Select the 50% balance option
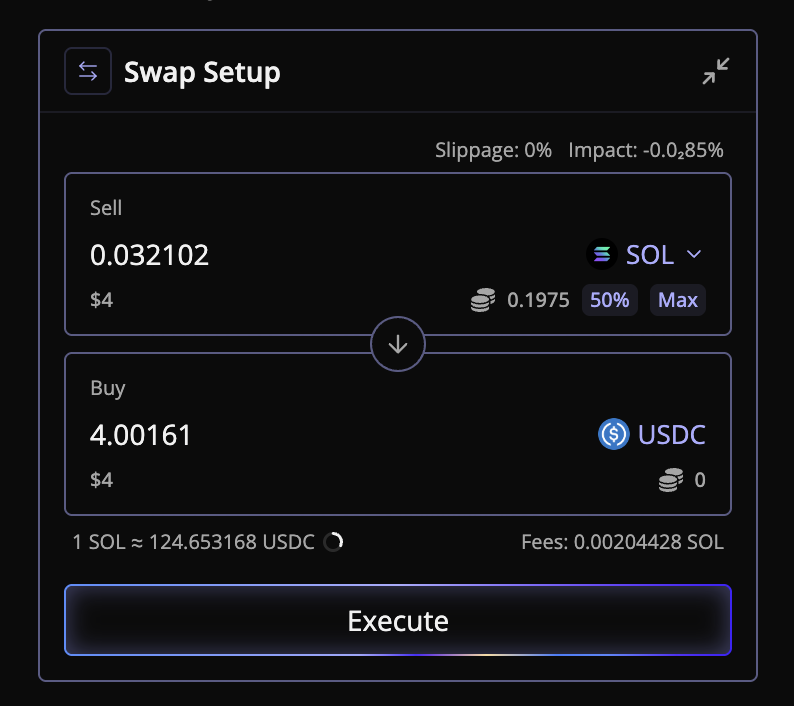 [610, 300]
